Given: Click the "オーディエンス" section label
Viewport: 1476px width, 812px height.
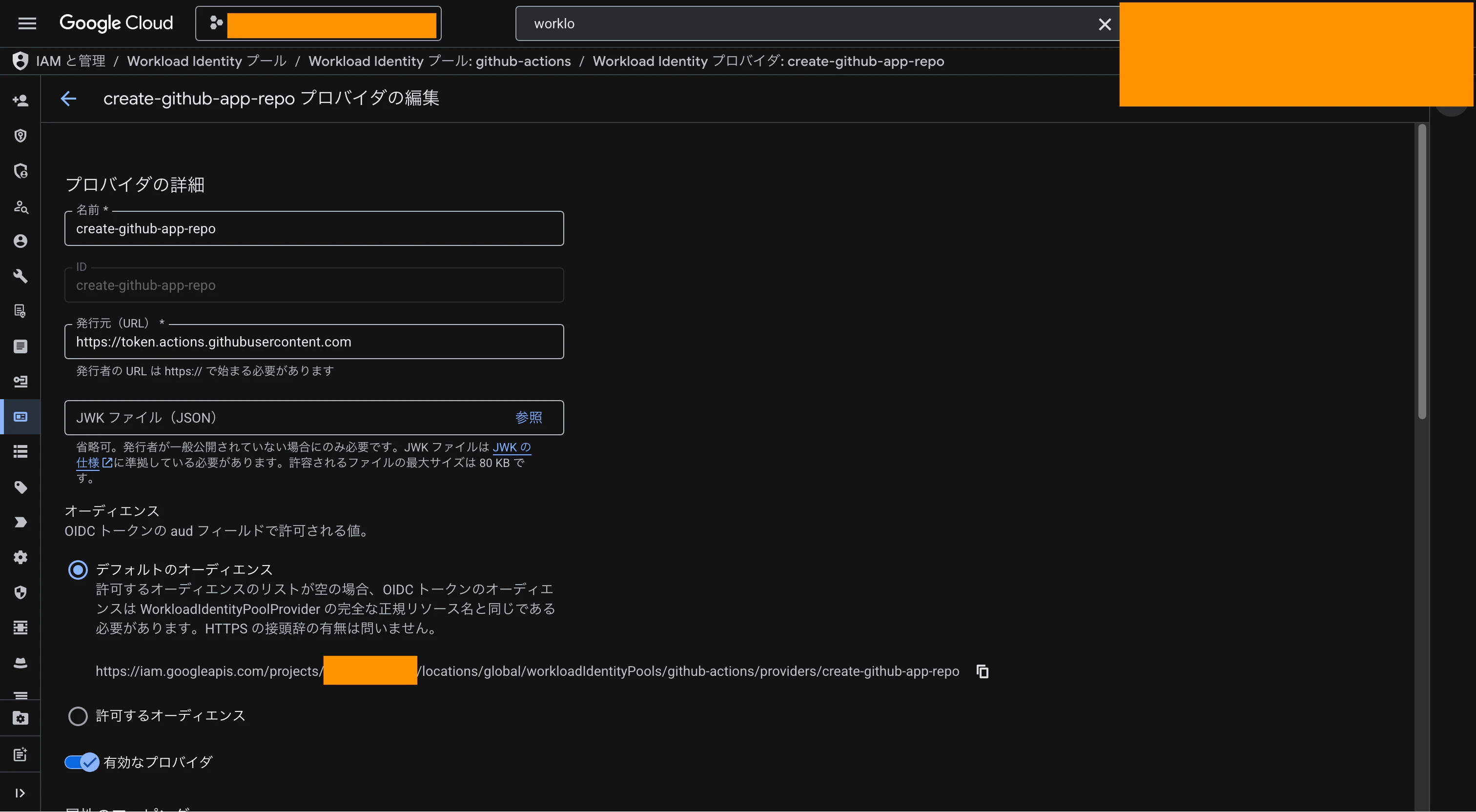Looking at the screenshot, I should click(x=112, y=511).
